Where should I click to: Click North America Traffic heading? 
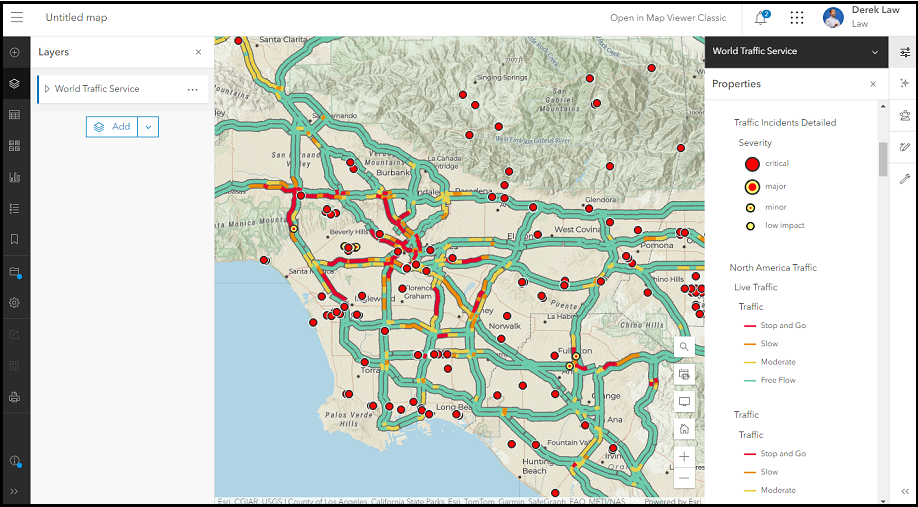pyautogui.click(x=773, y=268)
